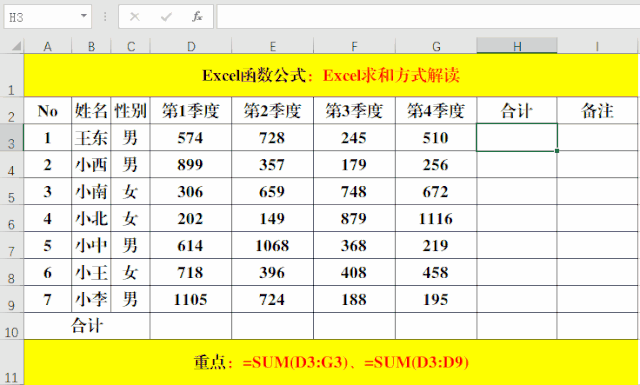Click the cell with value 1068
Viewport: 640px width, 385px height.
[x=273, y=245]
